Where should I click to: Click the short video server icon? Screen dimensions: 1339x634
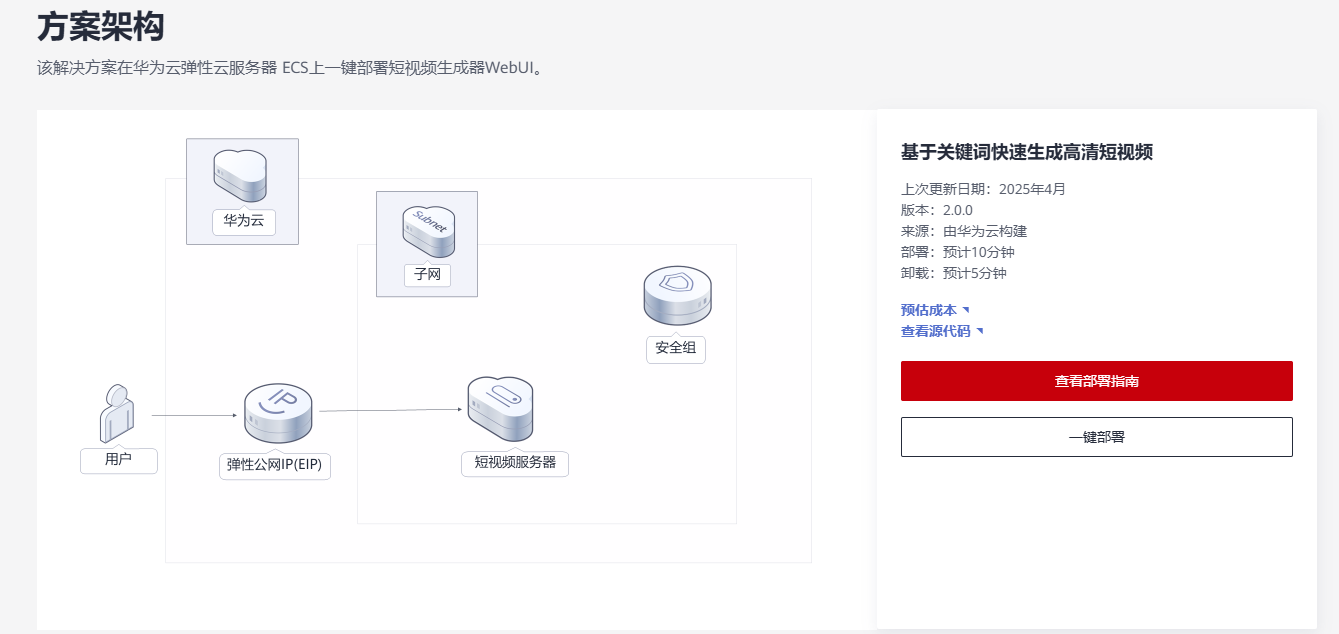tap(500, 410)
